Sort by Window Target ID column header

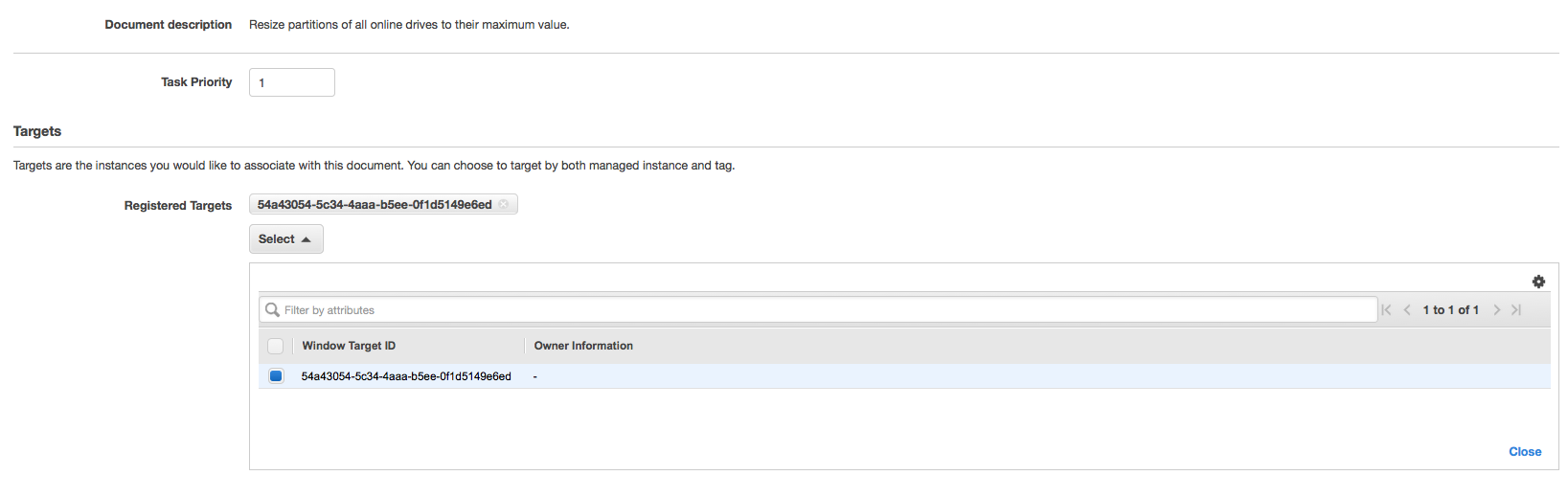[x=349, y=346]
